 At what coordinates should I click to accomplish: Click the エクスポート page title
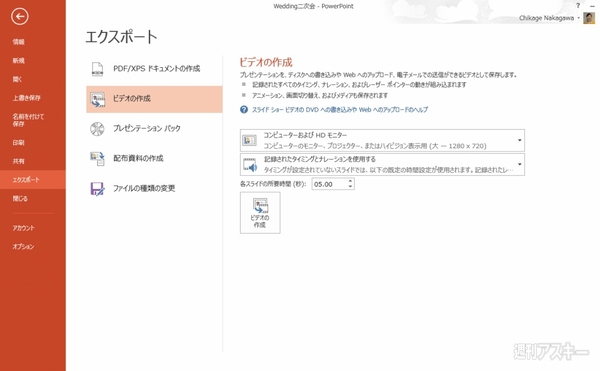click(121, 37)
